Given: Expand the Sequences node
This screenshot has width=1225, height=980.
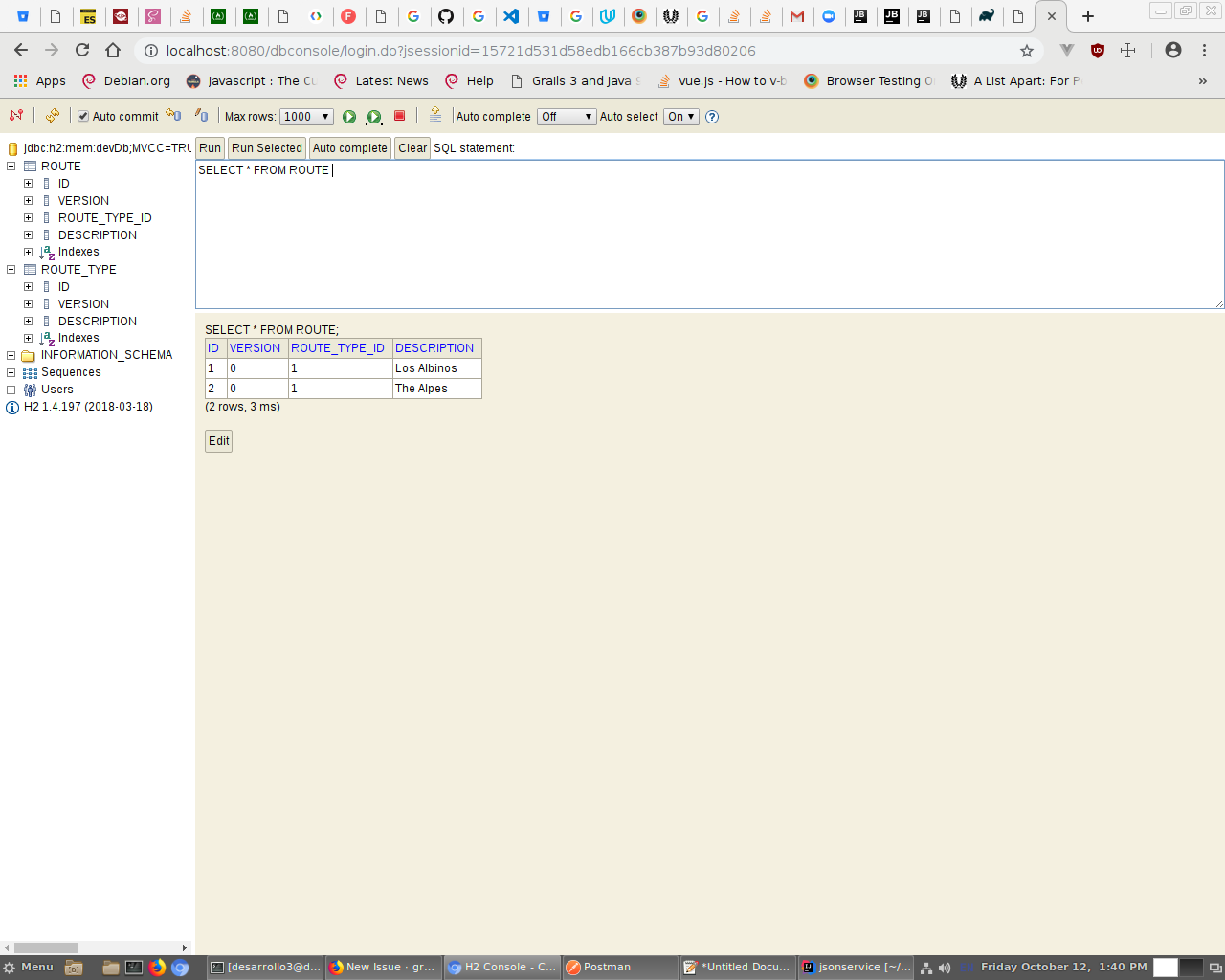Looking at the screenshot, I should (x=11, y=372).
